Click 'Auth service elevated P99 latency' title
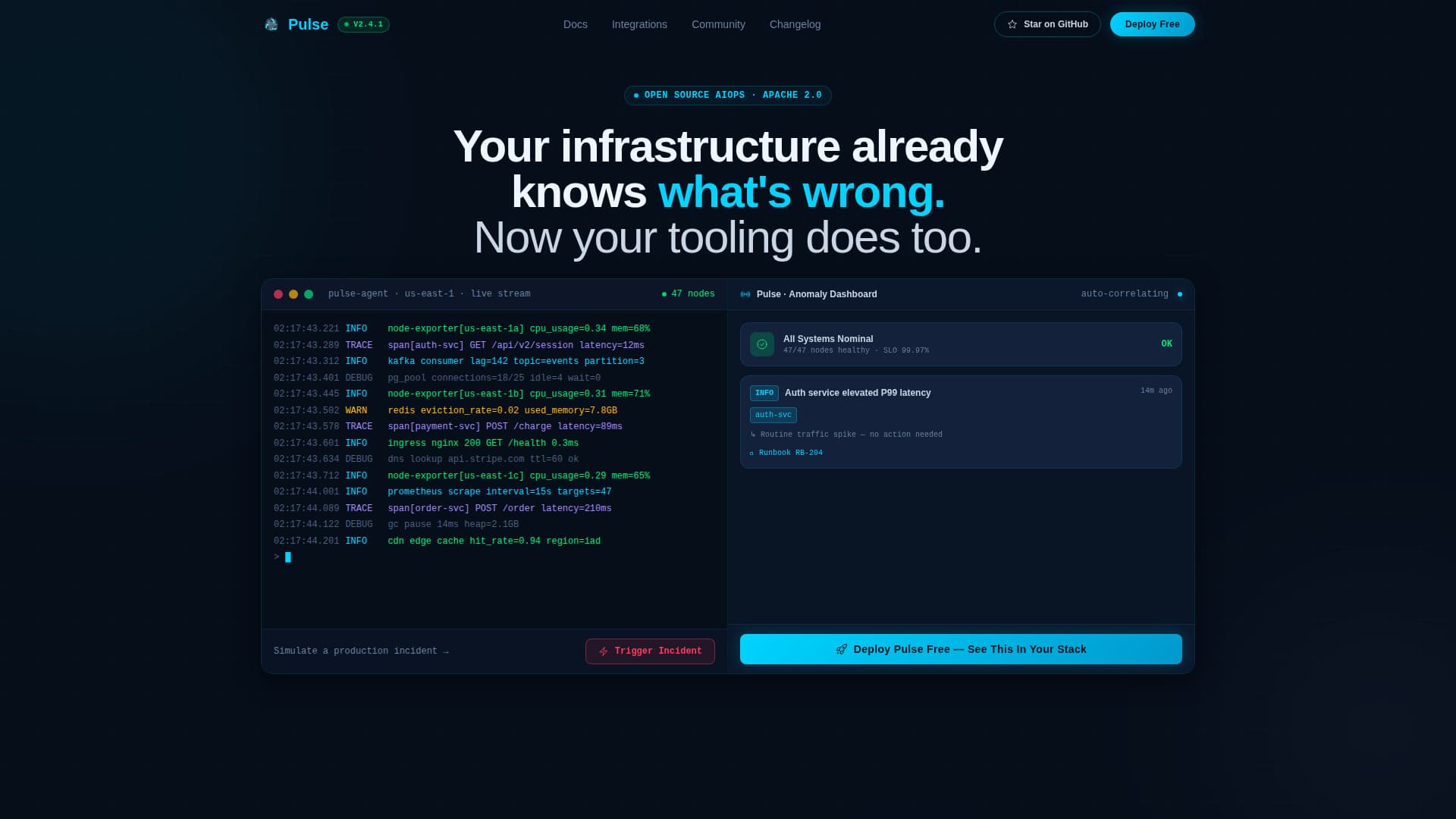This screenshot has width=1456, height=819. [858, 393]
